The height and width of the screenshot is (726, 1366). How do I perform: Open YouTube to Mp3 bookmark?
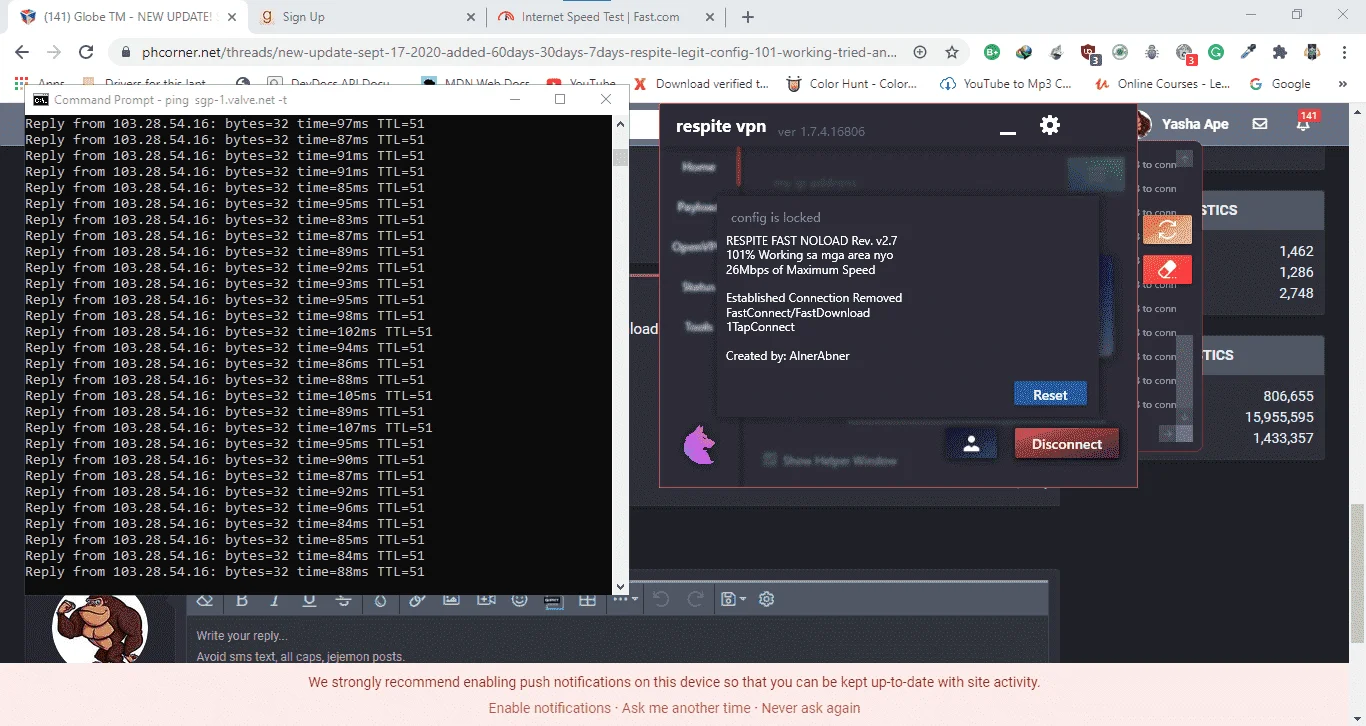(1006, 84)
